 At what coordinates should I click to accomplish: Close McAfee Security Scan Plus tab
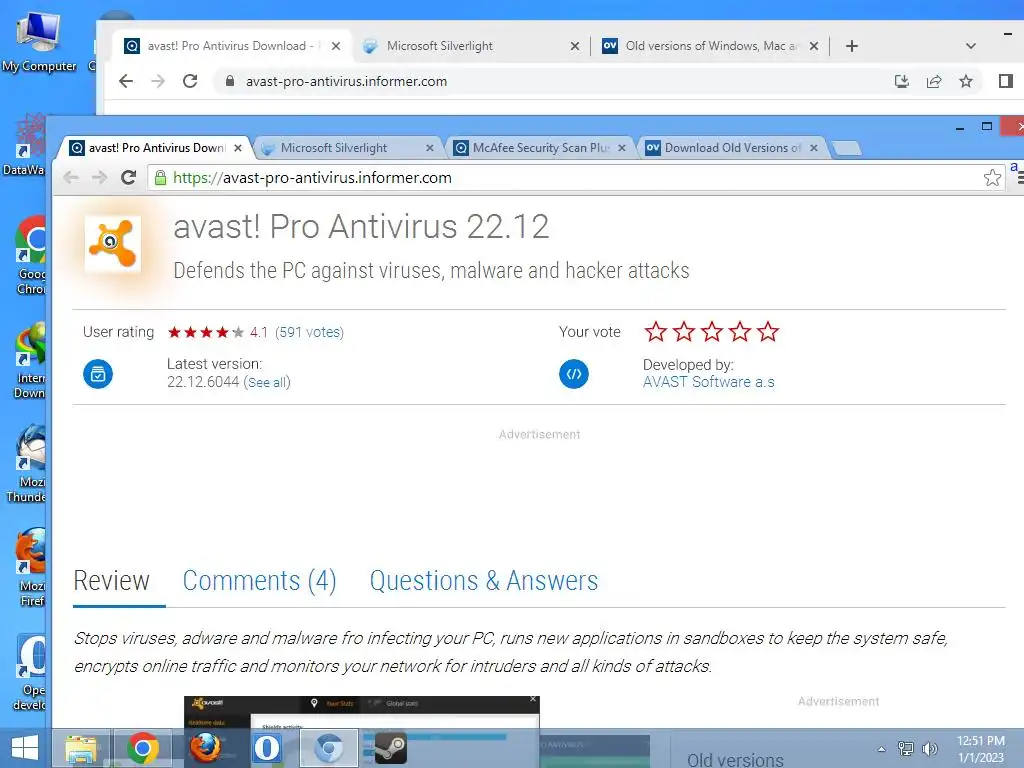[622, 148]
